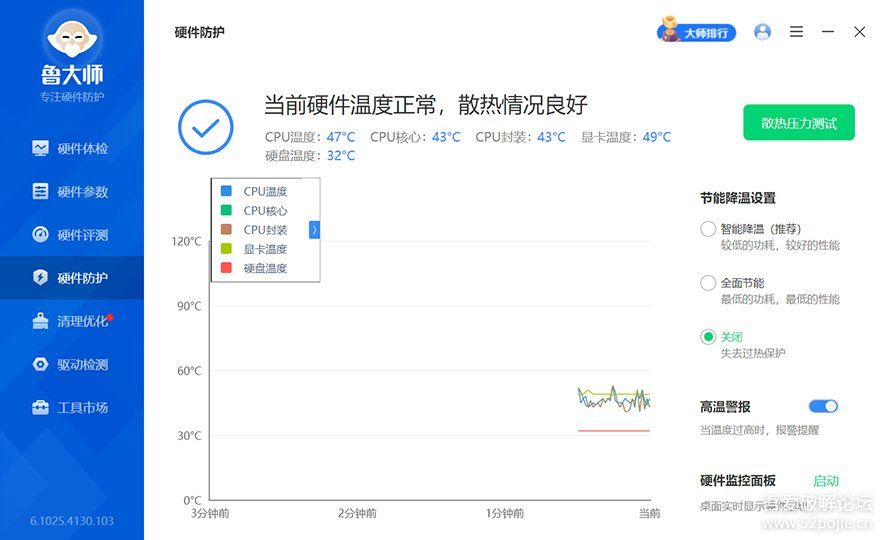Open the 硬件参数 menu label
Viewport: 882px width, 540px height.
pos(83,192)
